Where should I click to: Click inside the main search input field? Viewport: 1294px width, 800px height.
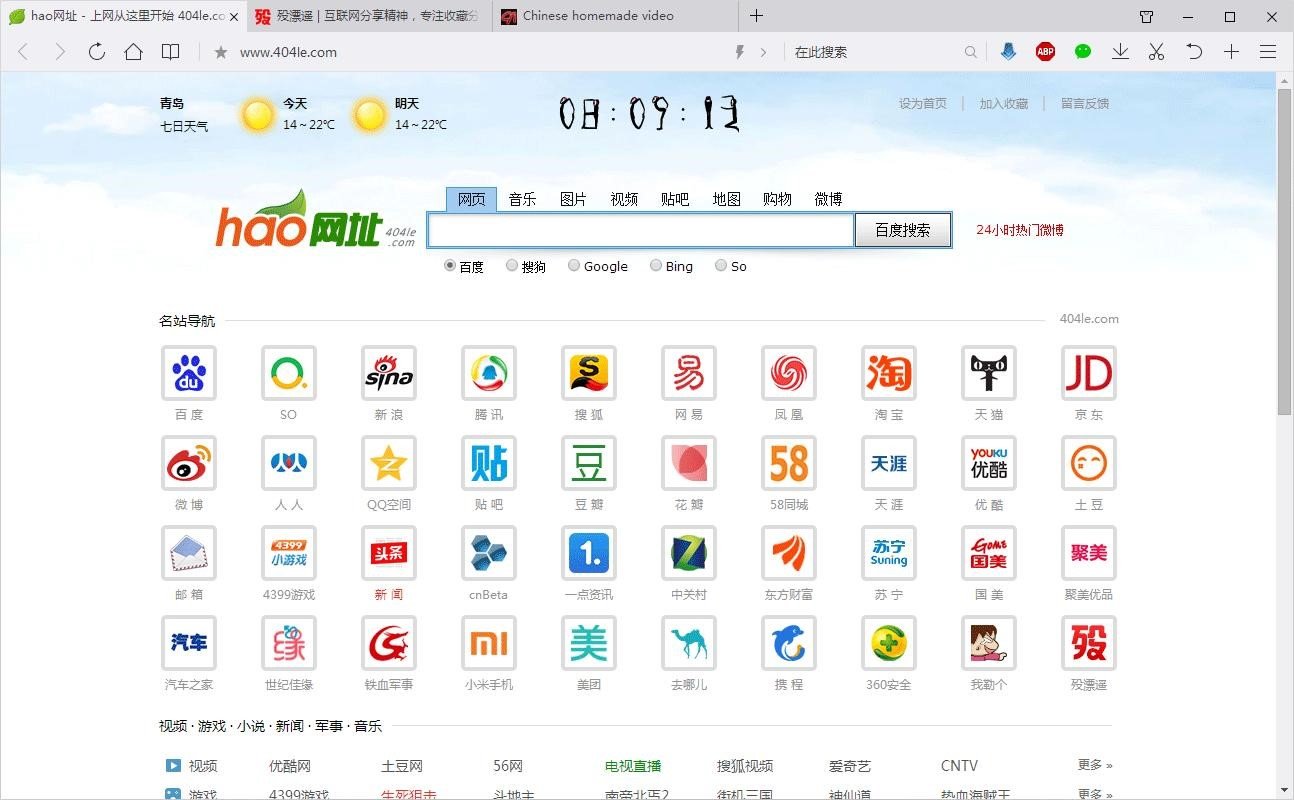tap(640, 230)
